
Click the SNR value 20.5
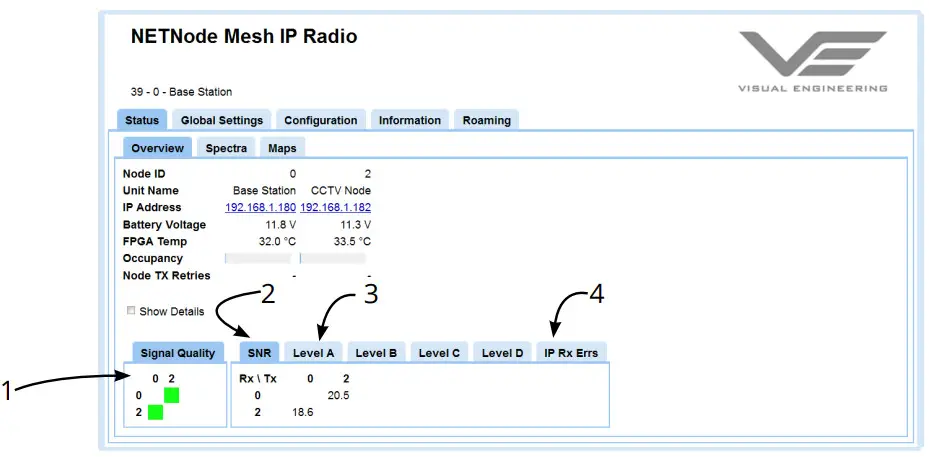[338, 395]
